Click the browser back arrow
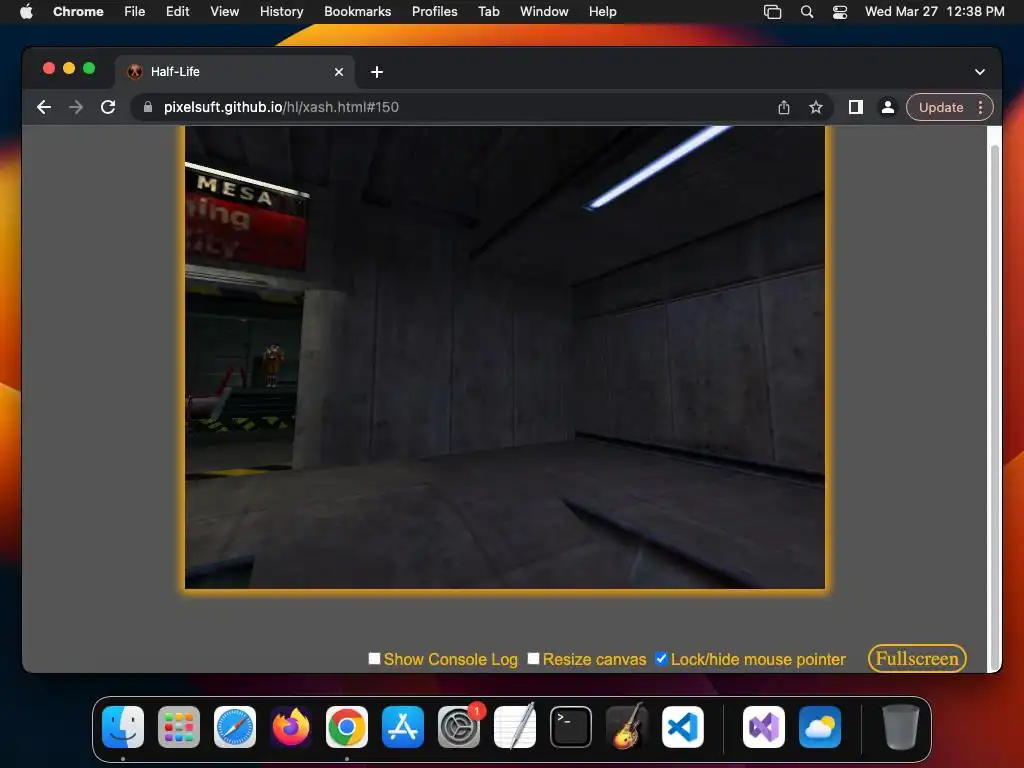Viewport: 1024px width, 768px height. (x=44, y=107)
